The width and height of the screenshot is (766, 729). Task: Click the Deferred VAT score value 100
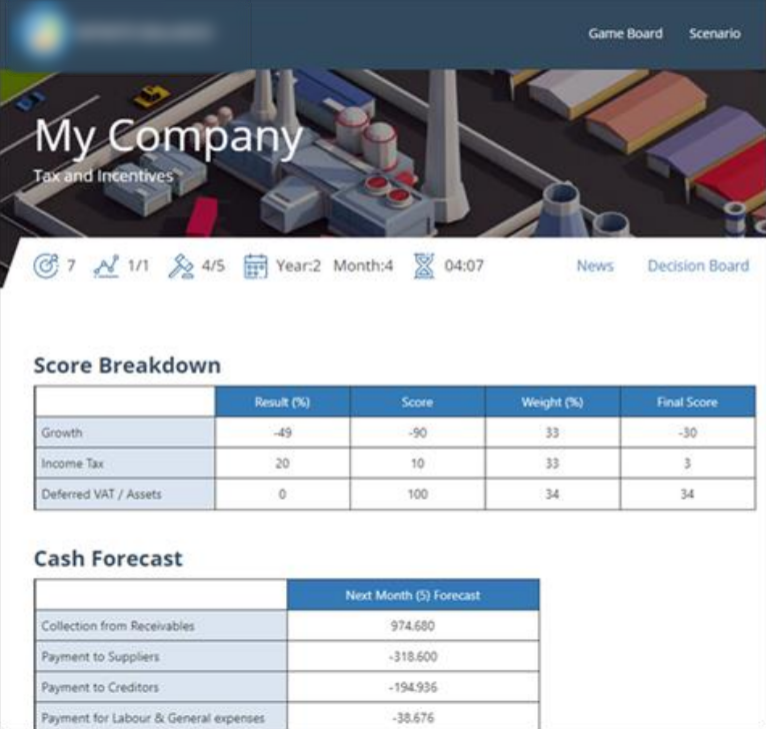(x=418, y=494)
